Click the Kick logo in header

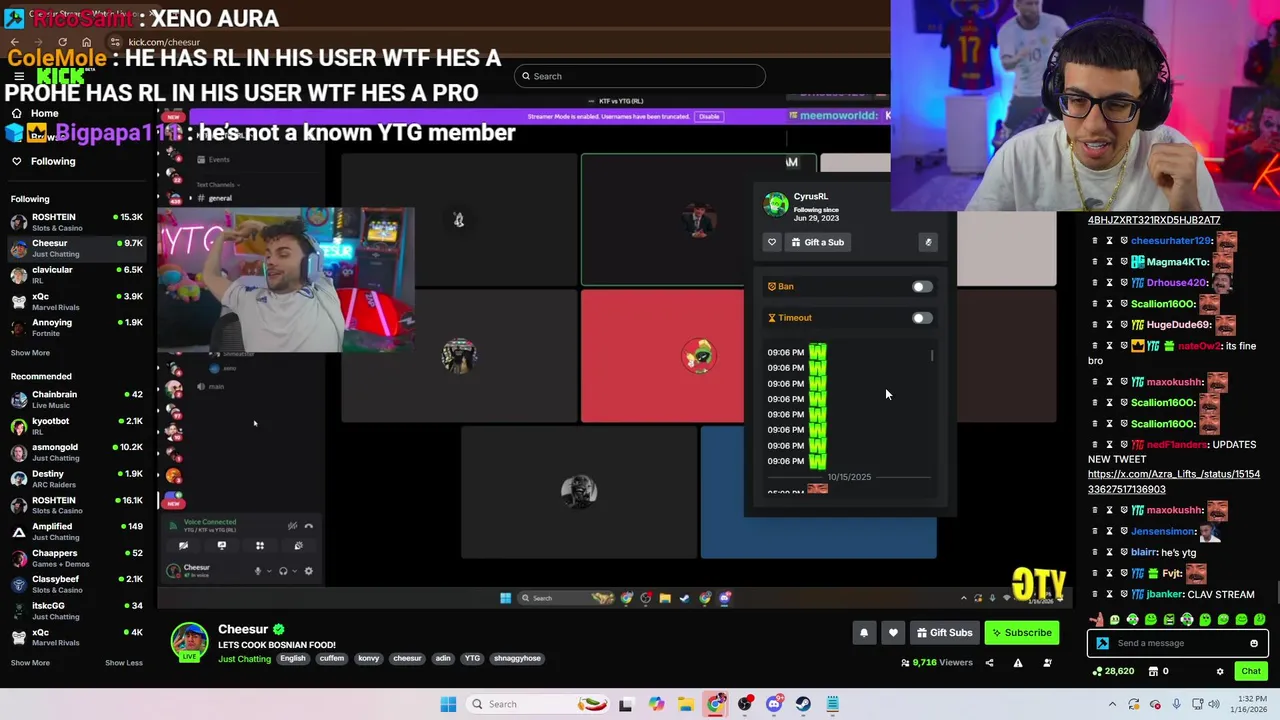[60, 75]
